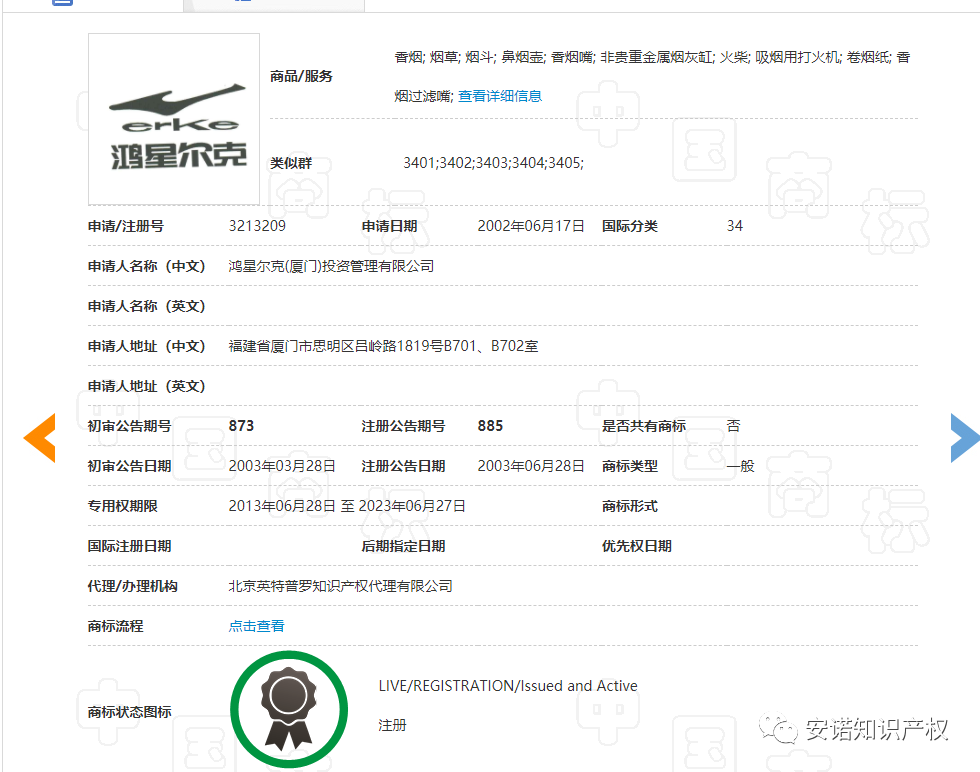Click the 类似群 label
Image resolution: width=980 pixels, height=772 pixels.
click(x=291, y=163)
